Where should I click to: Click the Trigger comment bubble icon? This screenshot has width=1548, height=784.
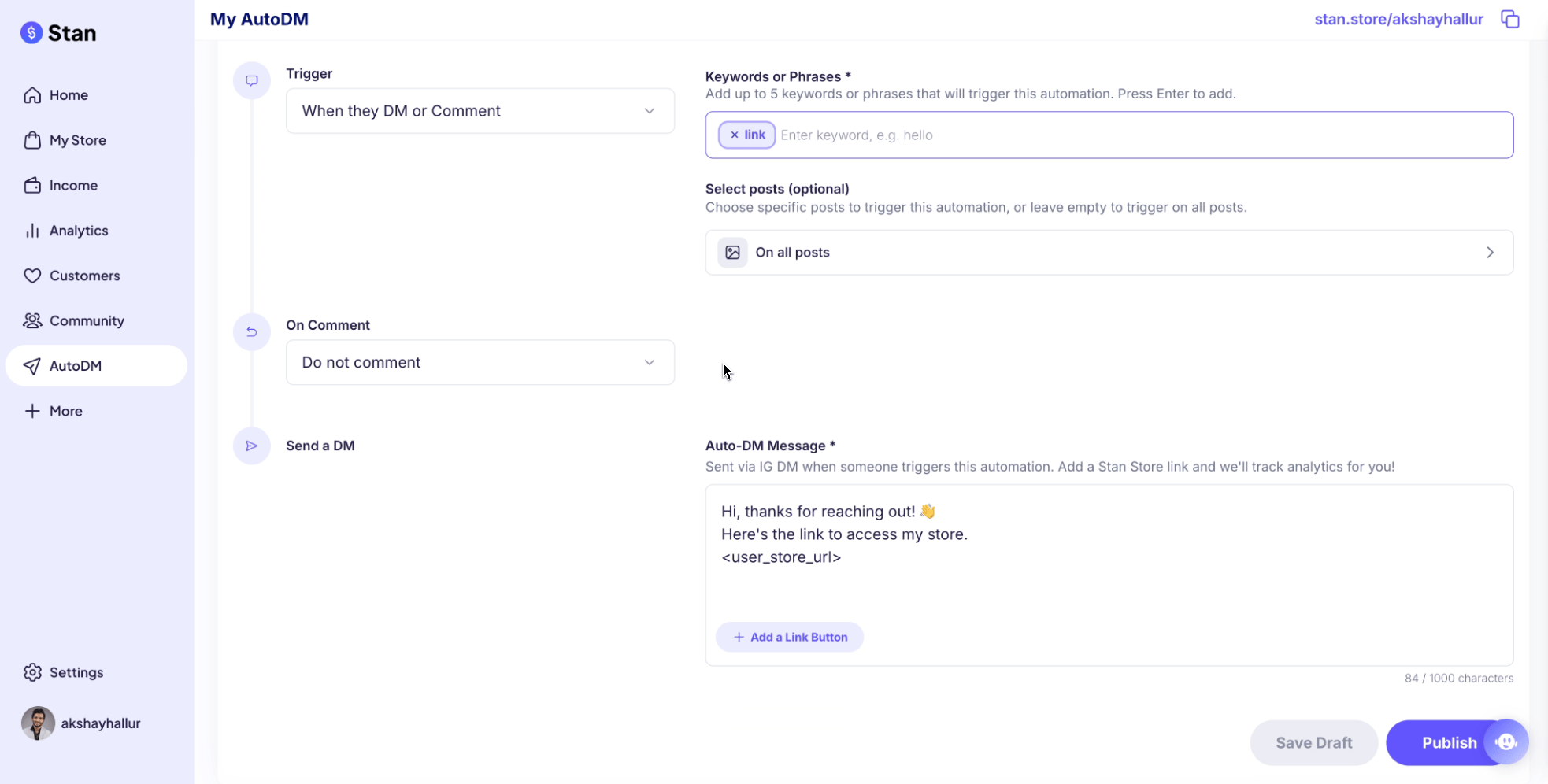(252, 80)
